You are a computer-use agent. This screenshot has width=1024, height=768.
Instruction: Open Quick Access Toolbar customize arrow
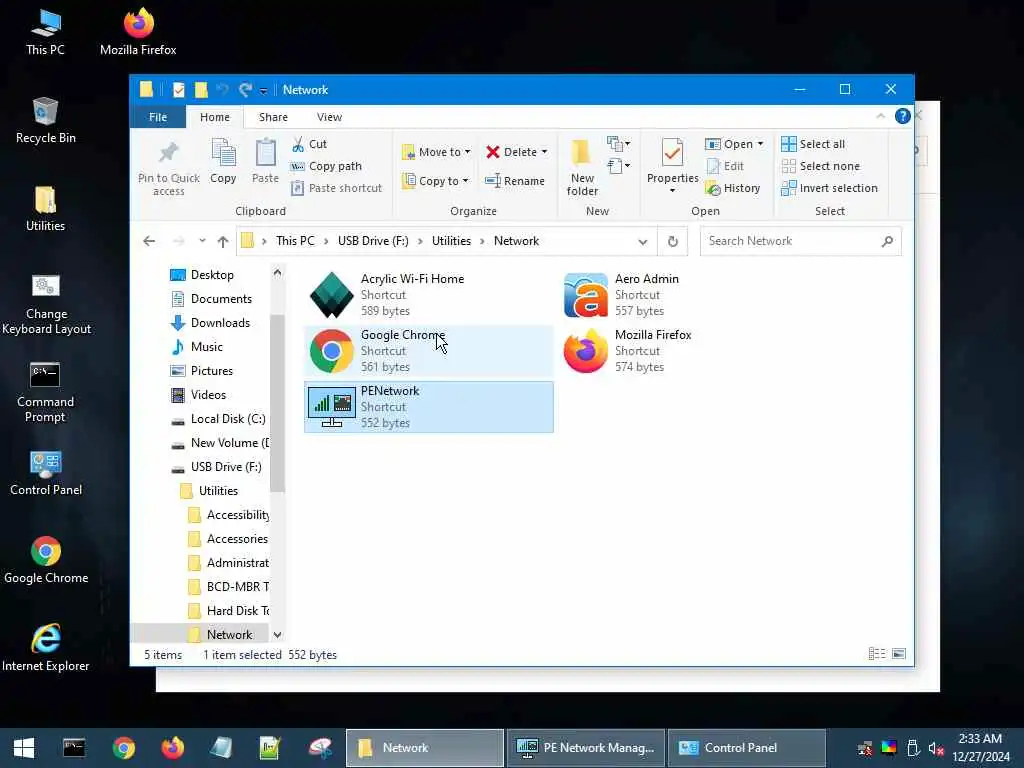(263, 91)
